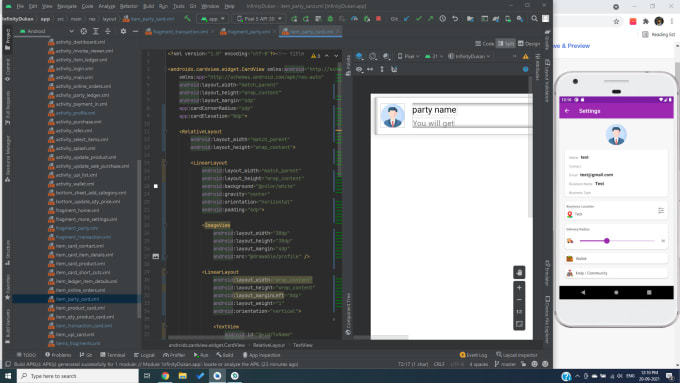Image resolution: width=680 pixels, height=383 pixels.
Task: Open the app run configuration dropdown
Action: (x=212, y=19)
